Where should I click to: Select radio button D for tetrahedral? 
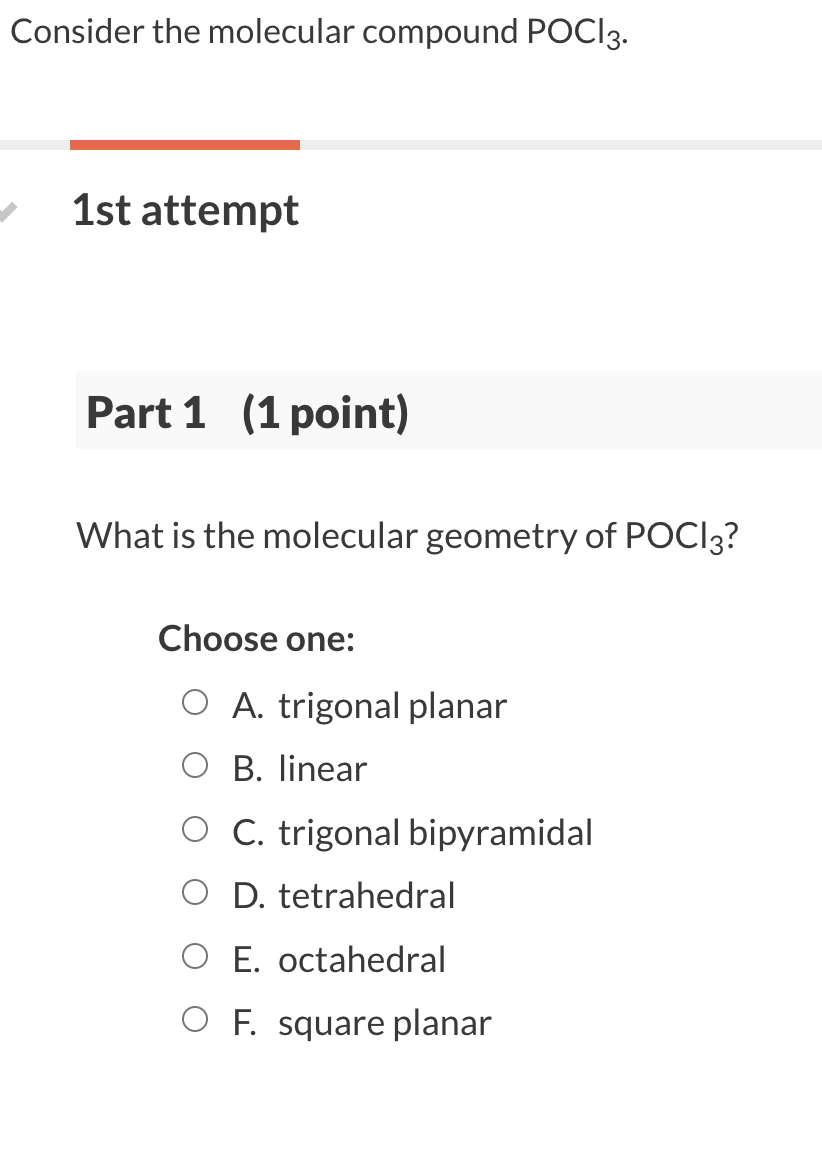195,892
